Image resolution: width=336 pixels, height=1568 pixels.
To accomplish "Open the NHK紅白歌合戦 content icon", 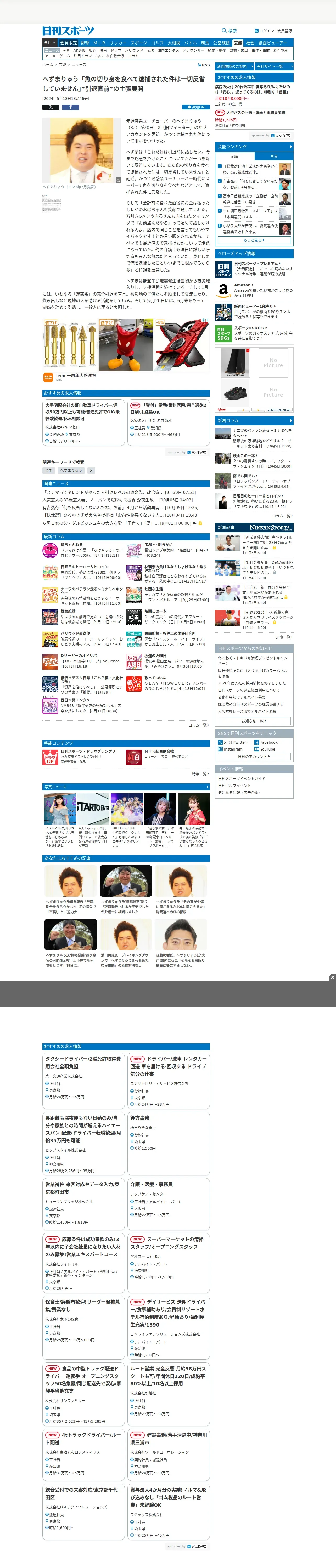I will coord(134,757).
